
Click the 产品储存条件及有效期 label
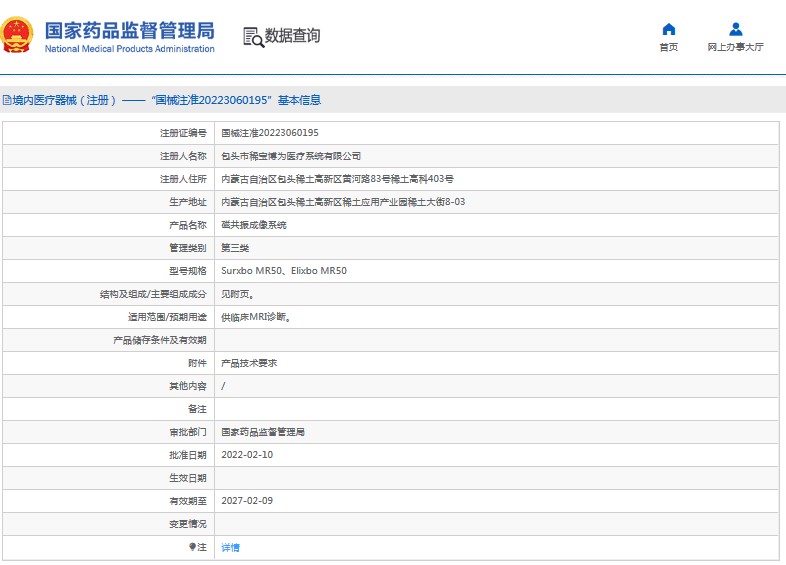(x=160, y=340)
